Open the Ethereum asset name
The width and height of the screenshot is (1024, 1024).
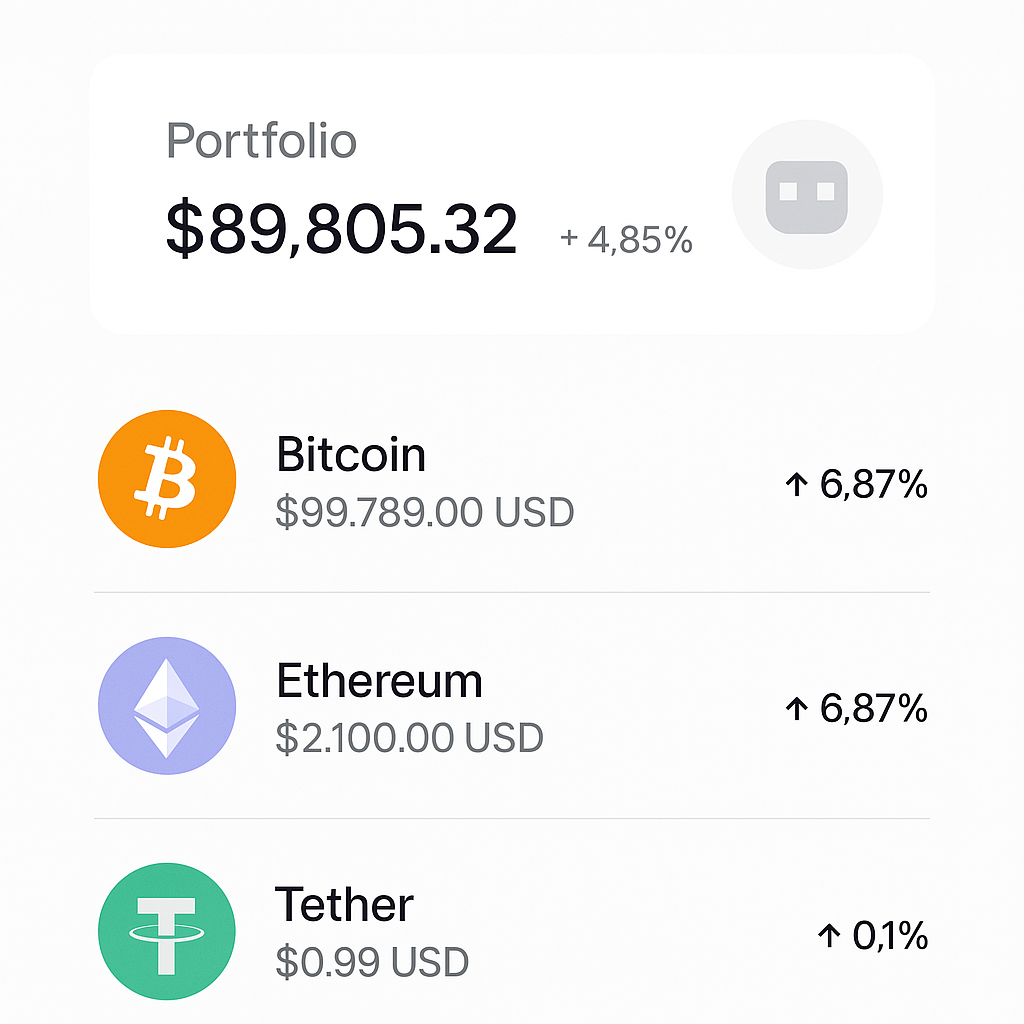379,680
